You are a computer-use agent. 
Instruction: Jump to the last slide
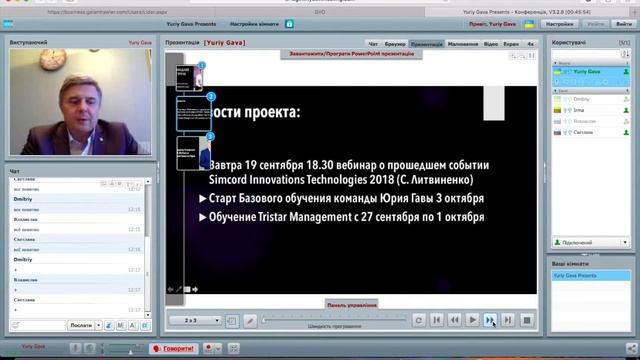[508, 320]
